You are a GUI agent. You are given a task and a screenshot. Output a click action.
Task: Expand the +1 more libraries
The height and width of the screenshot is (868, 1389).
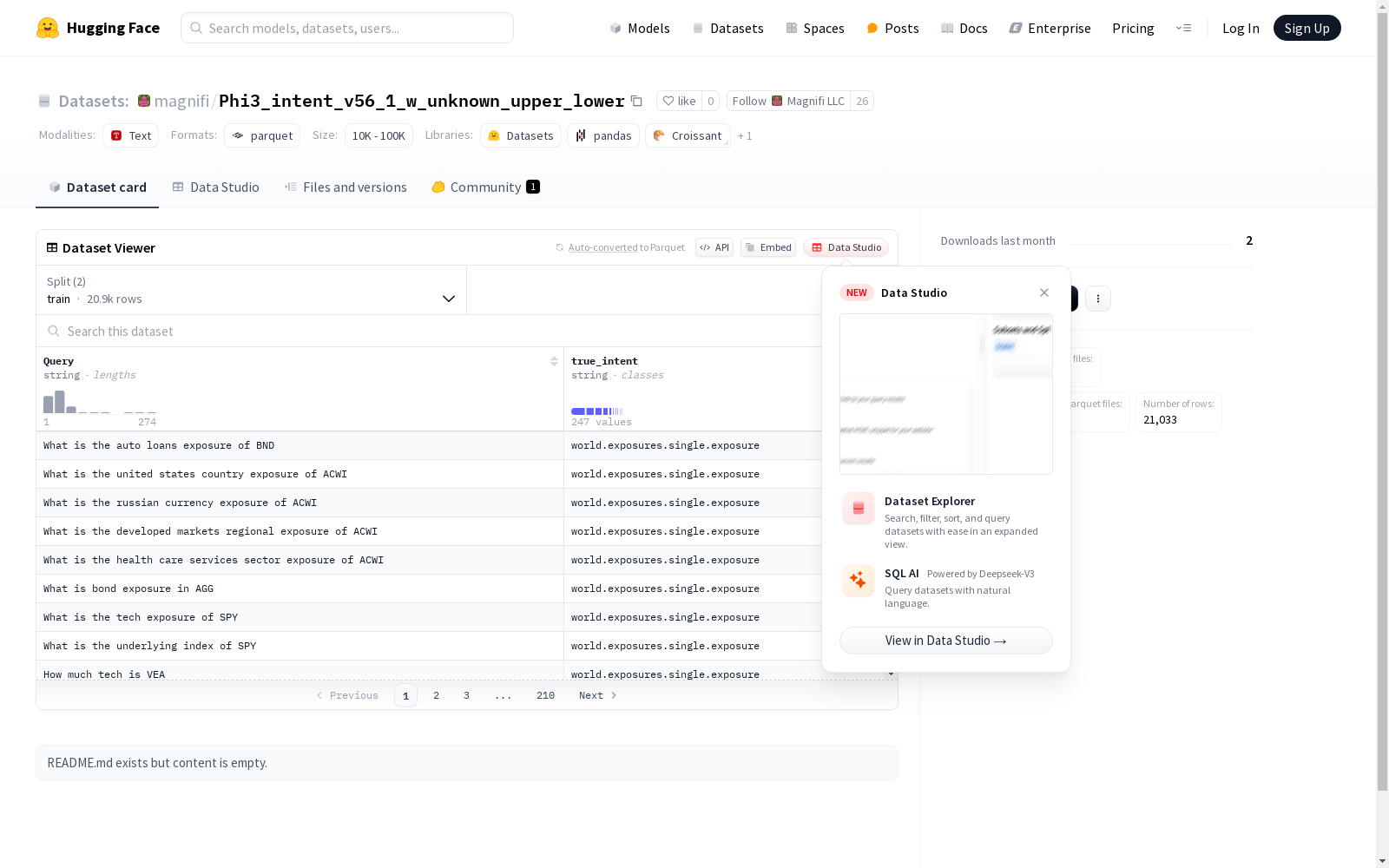[x=745, y=135]
